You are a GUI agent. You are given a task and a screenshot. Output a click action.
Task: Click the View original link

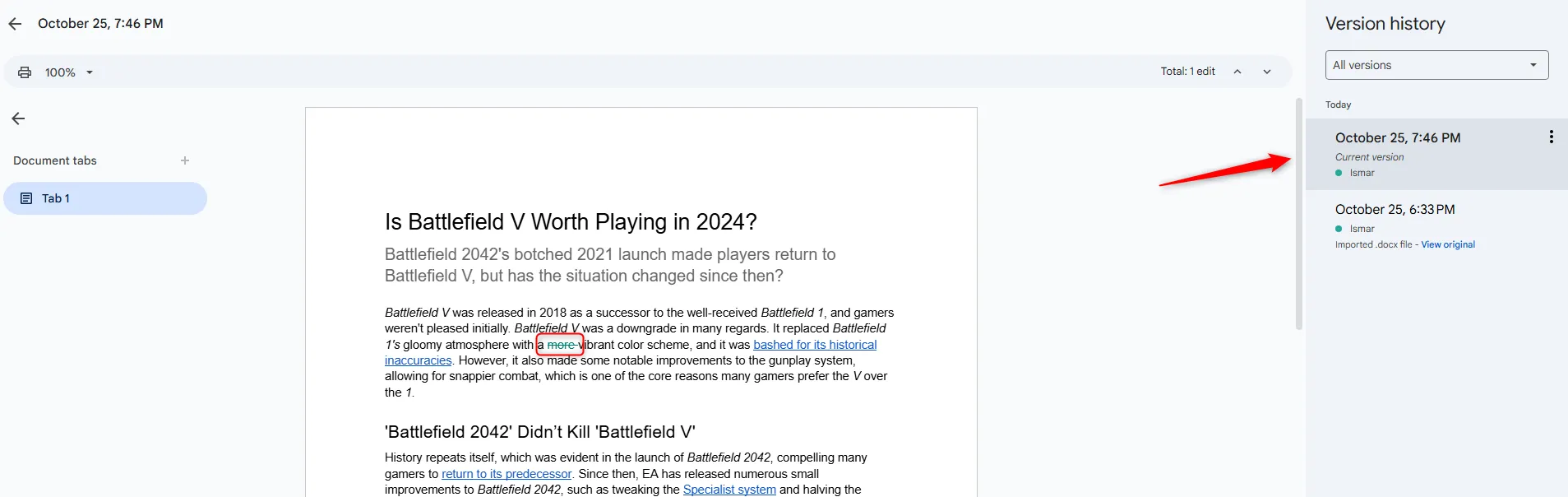(x=1448, y=244)
